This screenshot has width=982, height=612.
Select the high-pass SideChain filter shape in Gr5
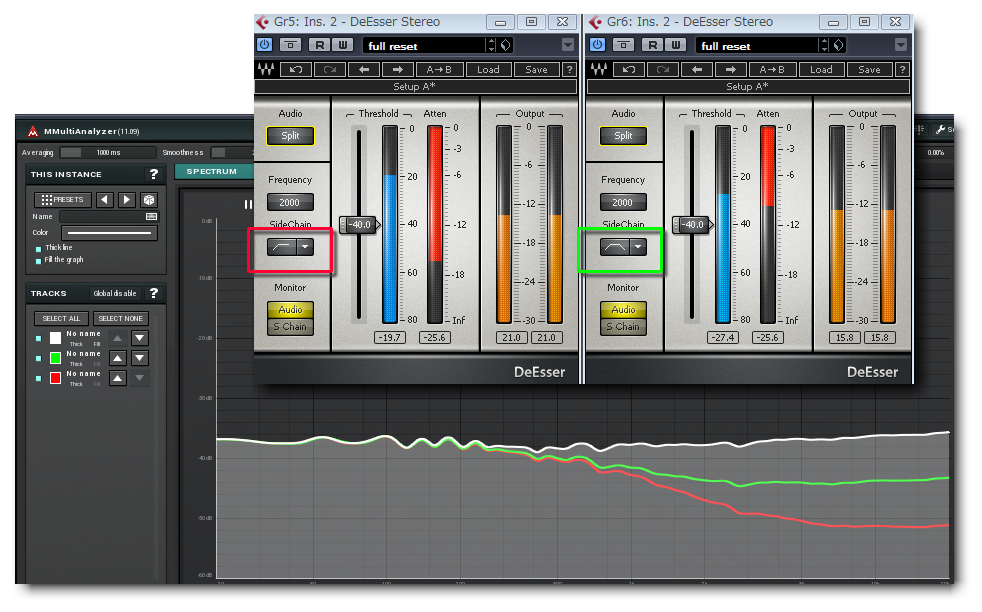tap(282, 247)
